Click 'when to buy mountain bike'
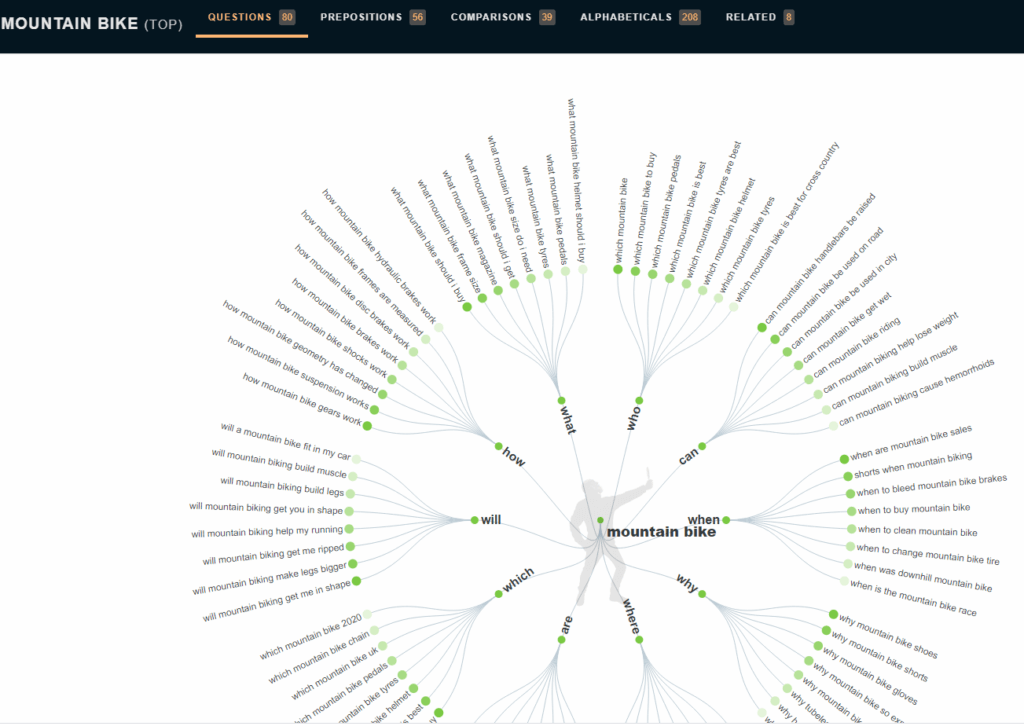1024x726 pixels. pos(914,509)
